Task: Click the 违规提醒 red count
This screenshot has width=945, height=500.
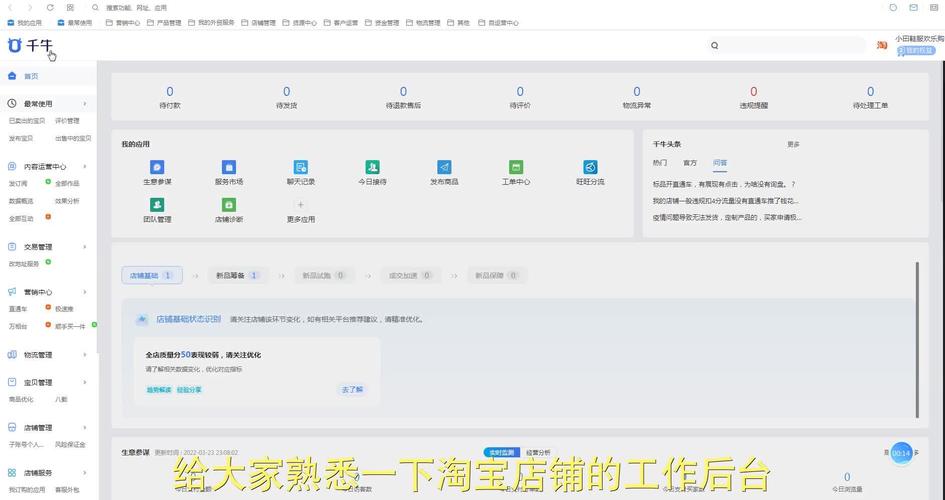Action: click(x=753, y=92)
